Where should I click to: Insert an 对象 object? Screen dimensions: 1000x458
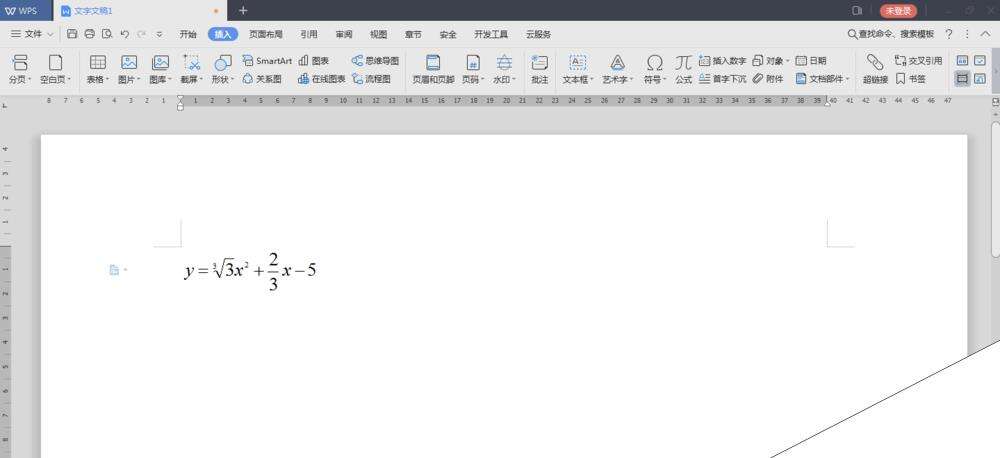point(770,61)
